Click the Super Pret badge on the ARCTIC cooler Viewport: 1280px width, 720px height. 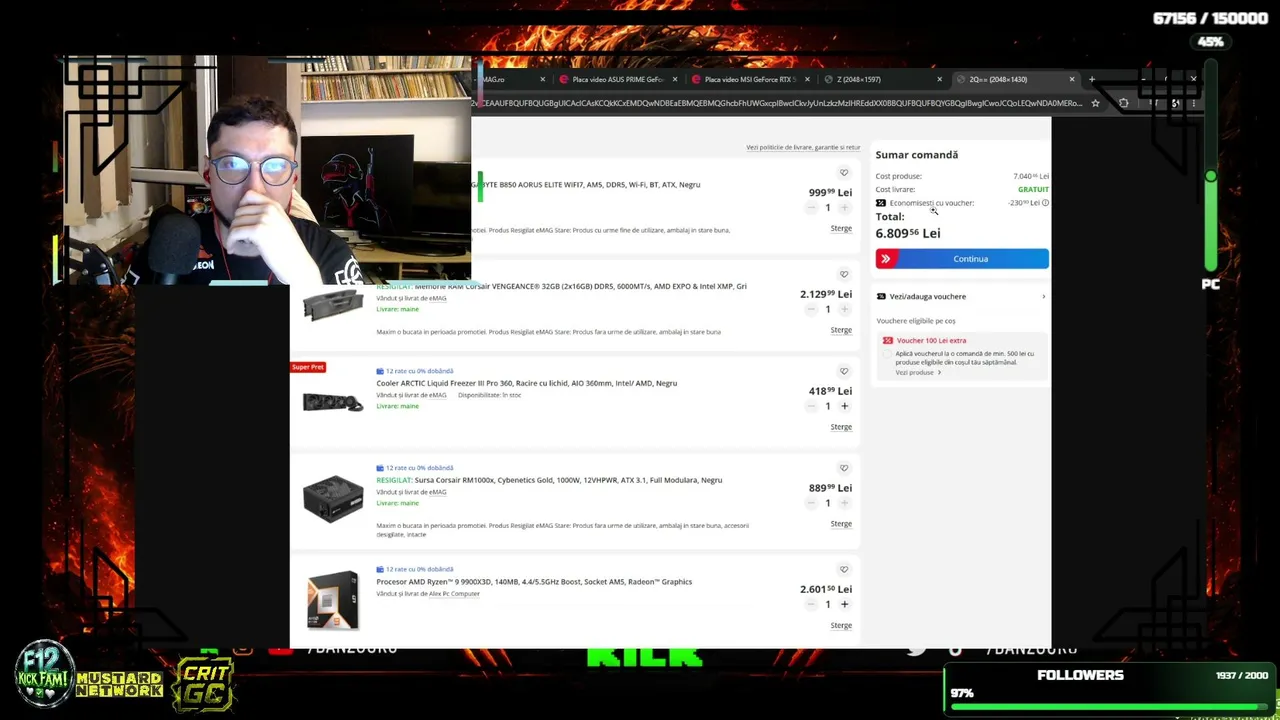pos(308,367)
